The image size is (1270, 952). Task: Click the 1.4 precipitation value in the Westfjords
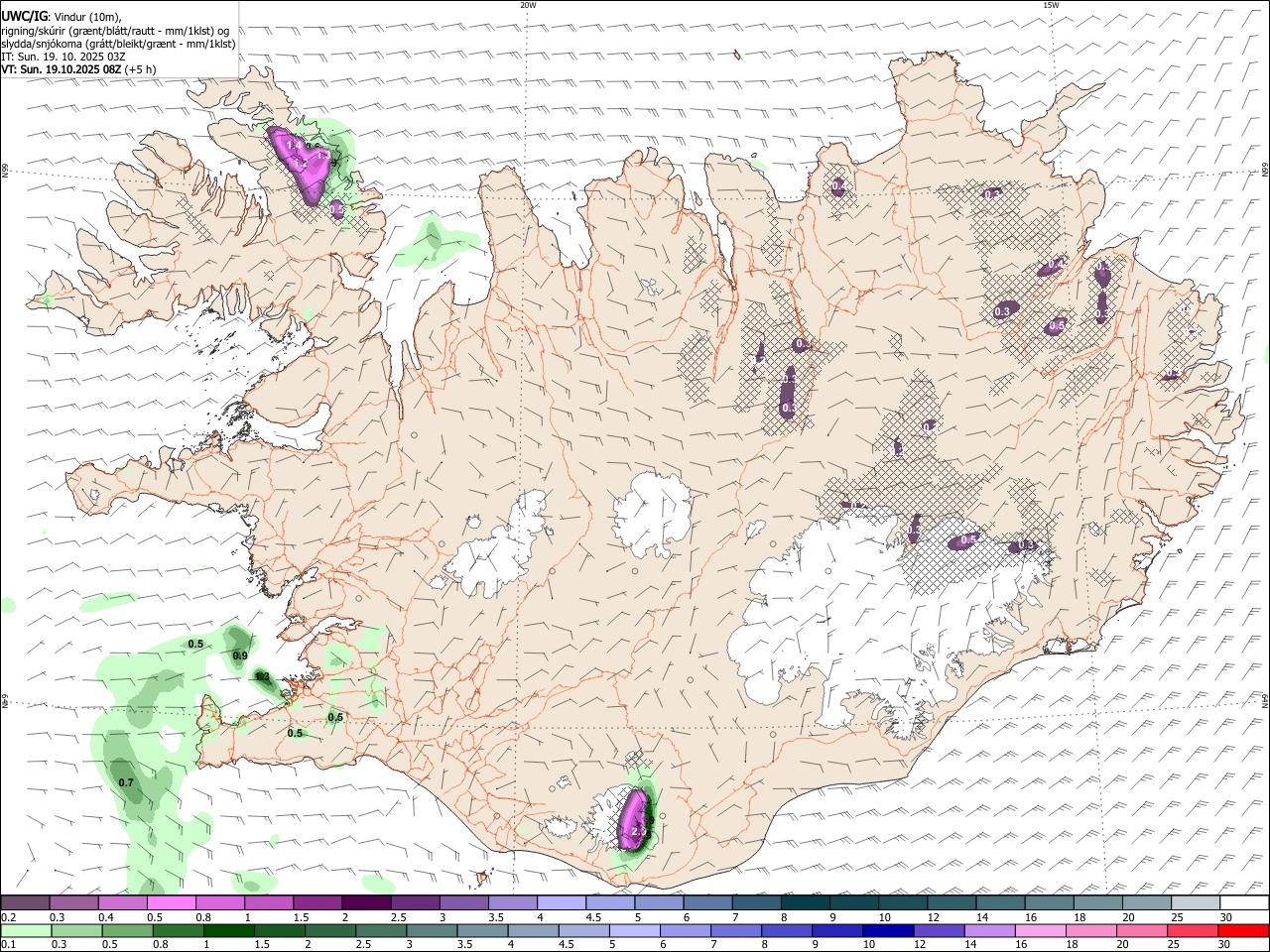click(x=293, y=146)
